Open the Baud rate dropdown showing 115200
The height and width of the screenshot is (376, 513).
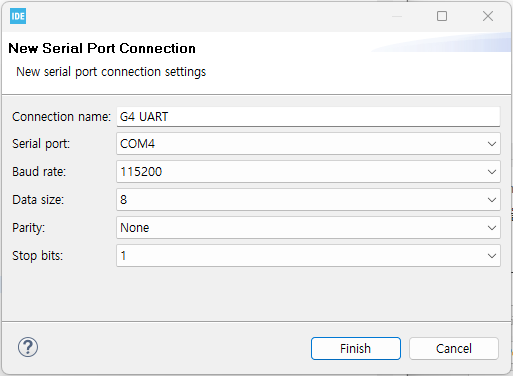click(308, 172)
